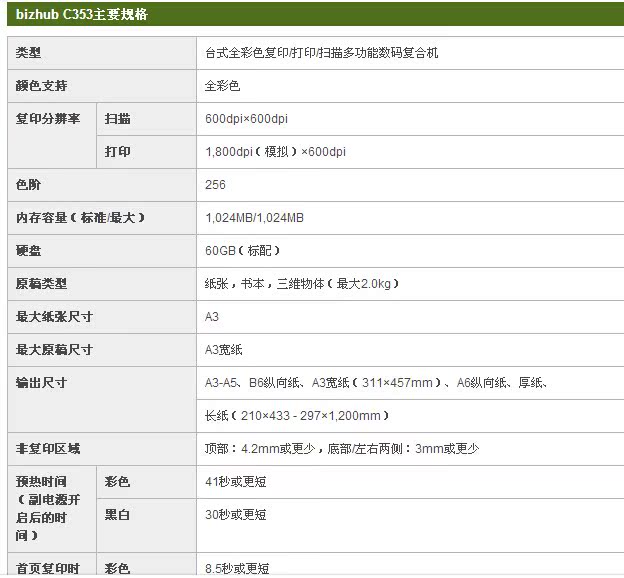624x578 pixels.
Task: Click the 600dpi×600dpi scan resolution value
Action: click(246, 119)
